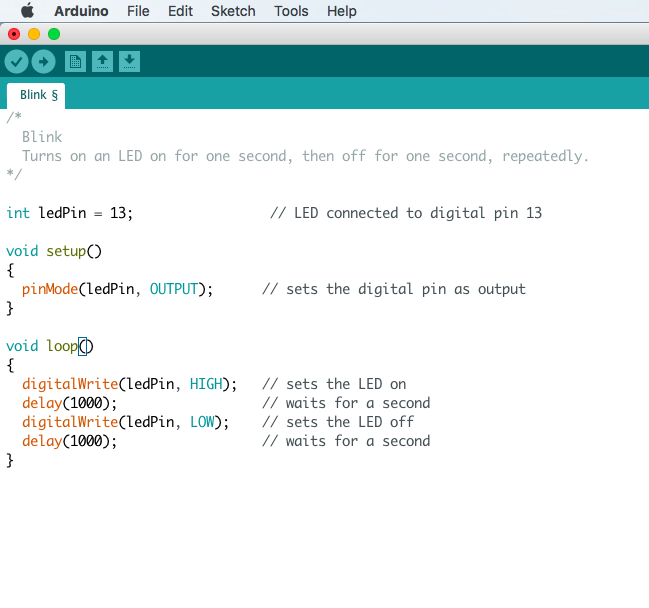This screenshot has height=608, width=649.
Task: Click the 'Blink' title in header comment
Action: (42, 137)
